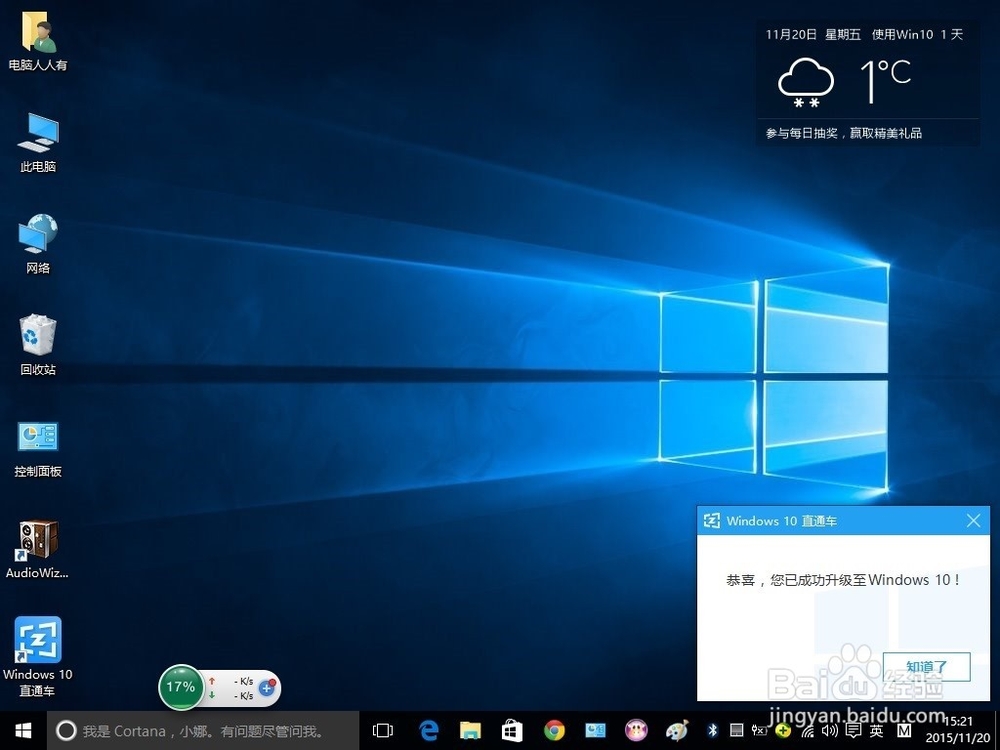The height and width of the screenshot is (750, 1000).
Task: Open File Explorer from the taskbar
Action: coord(471,731)
